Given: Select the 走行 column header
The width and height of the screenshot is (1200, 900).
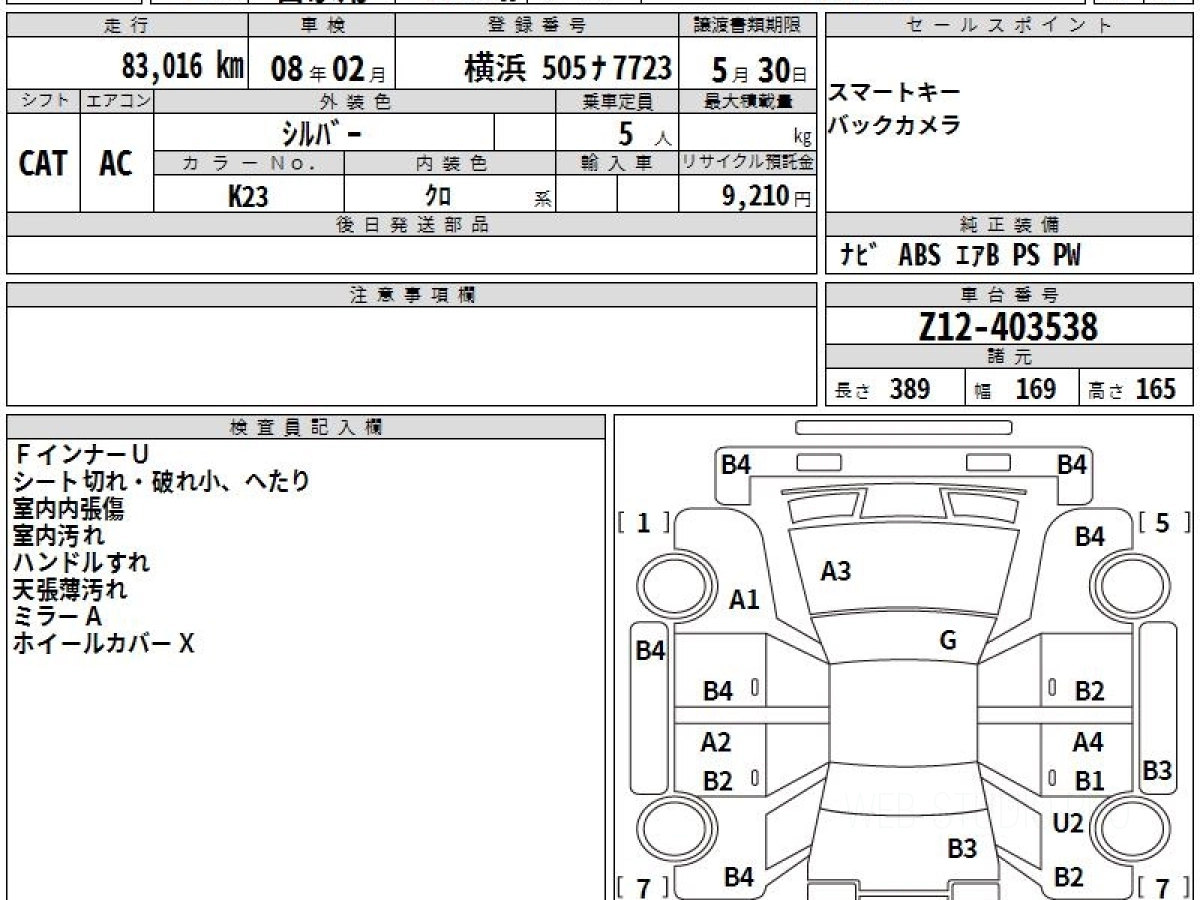Looking at the screenshot, I should click(127, 26).
